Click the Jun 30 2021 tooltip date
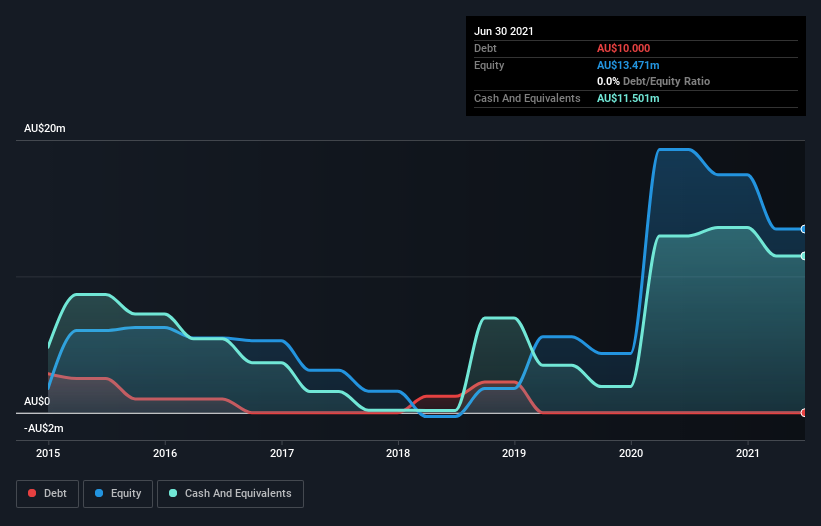This screenshot has height=526, width=821. click(504, 31)
